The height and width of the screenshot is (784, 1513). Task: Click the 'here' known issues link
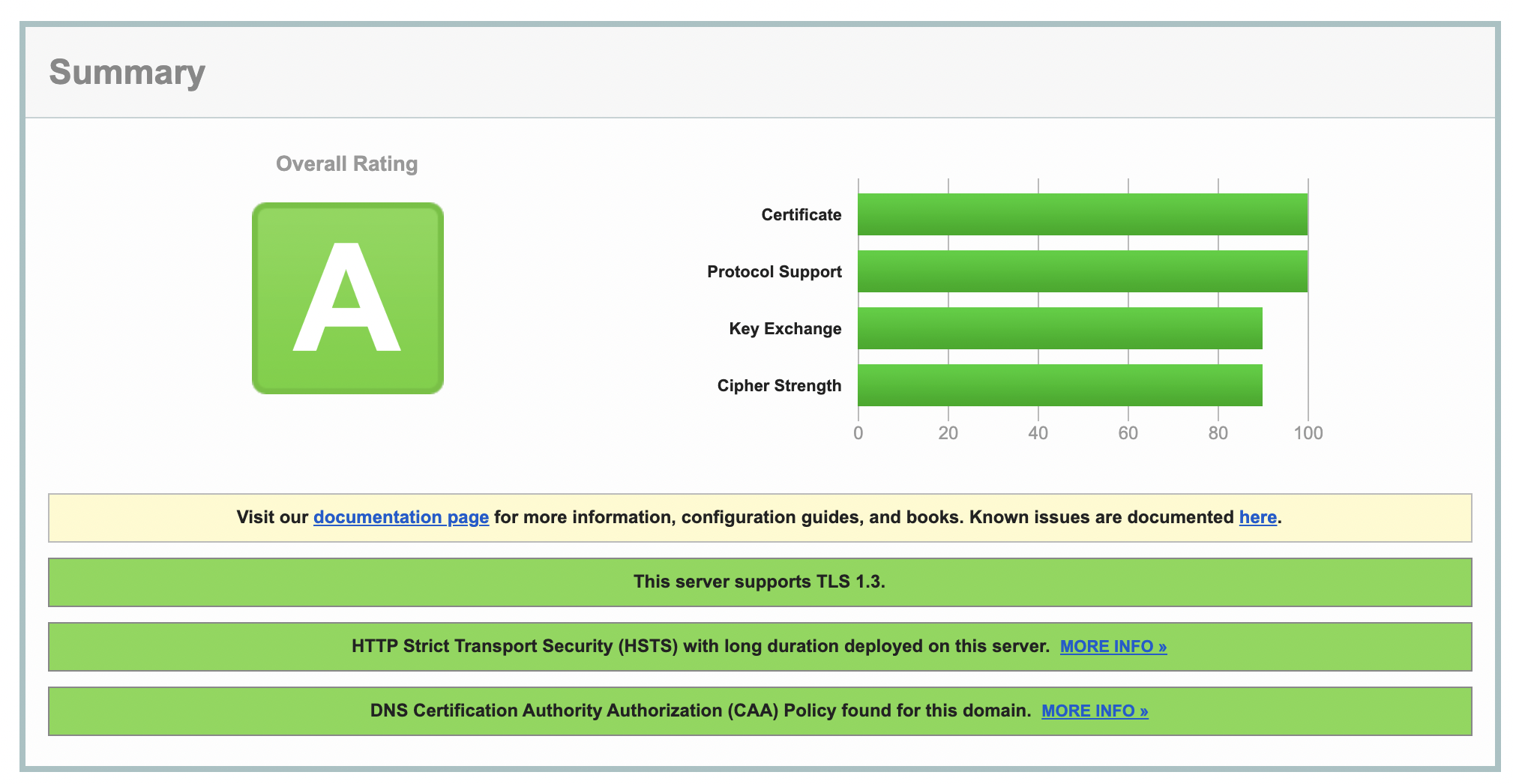click(x=1257, y=517)
